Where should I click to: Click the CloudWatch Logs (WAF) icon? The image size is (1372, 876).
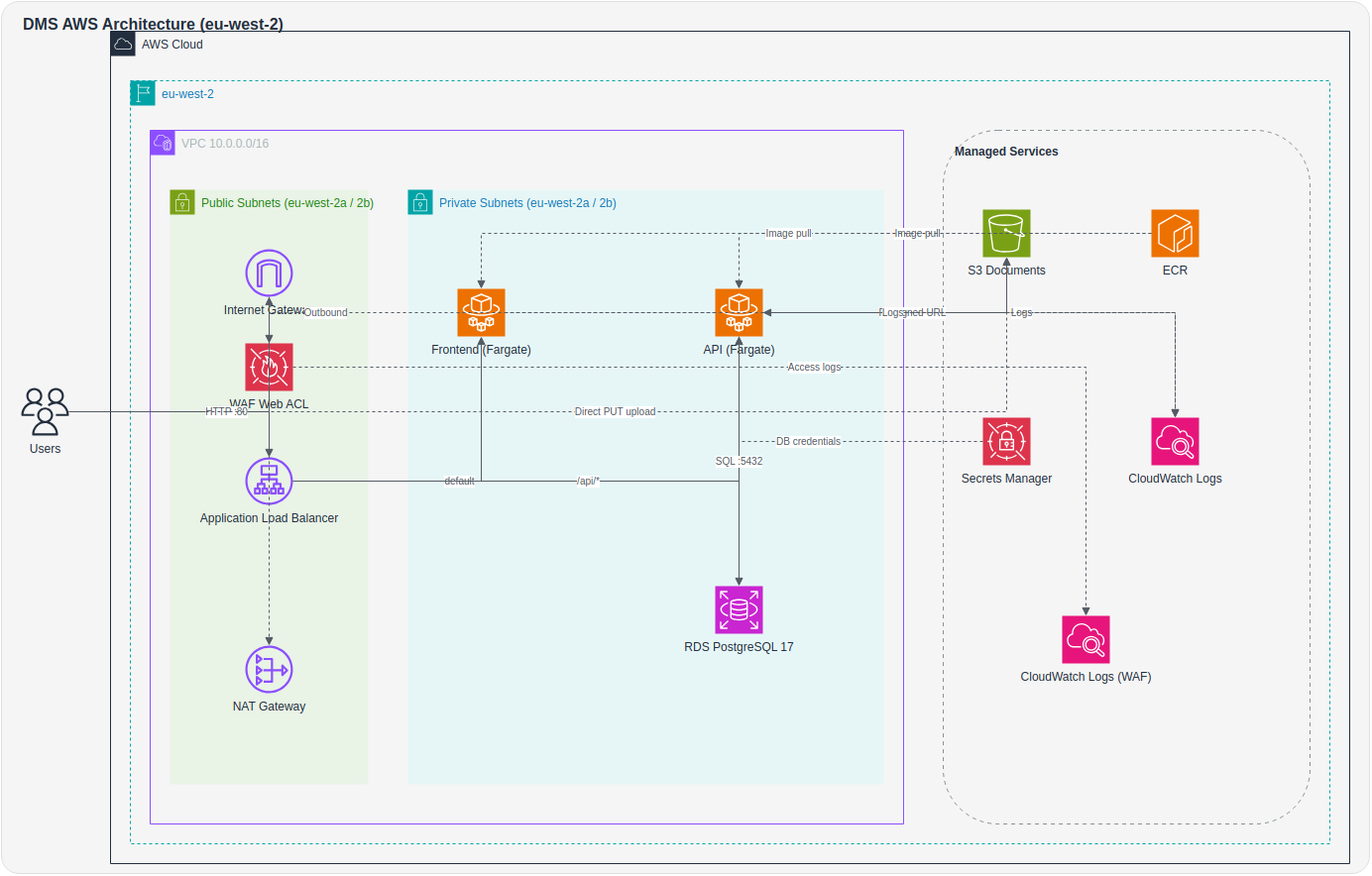1086,639
